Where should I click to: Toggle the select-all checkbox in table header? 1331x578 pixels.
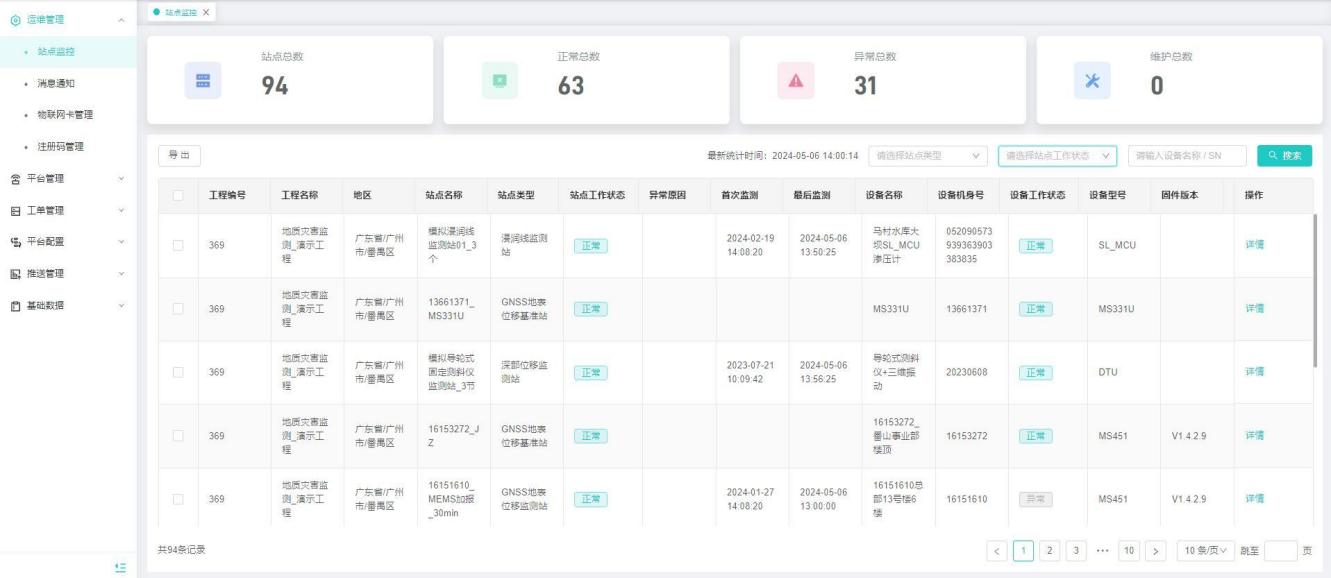(x=178, y=195)
